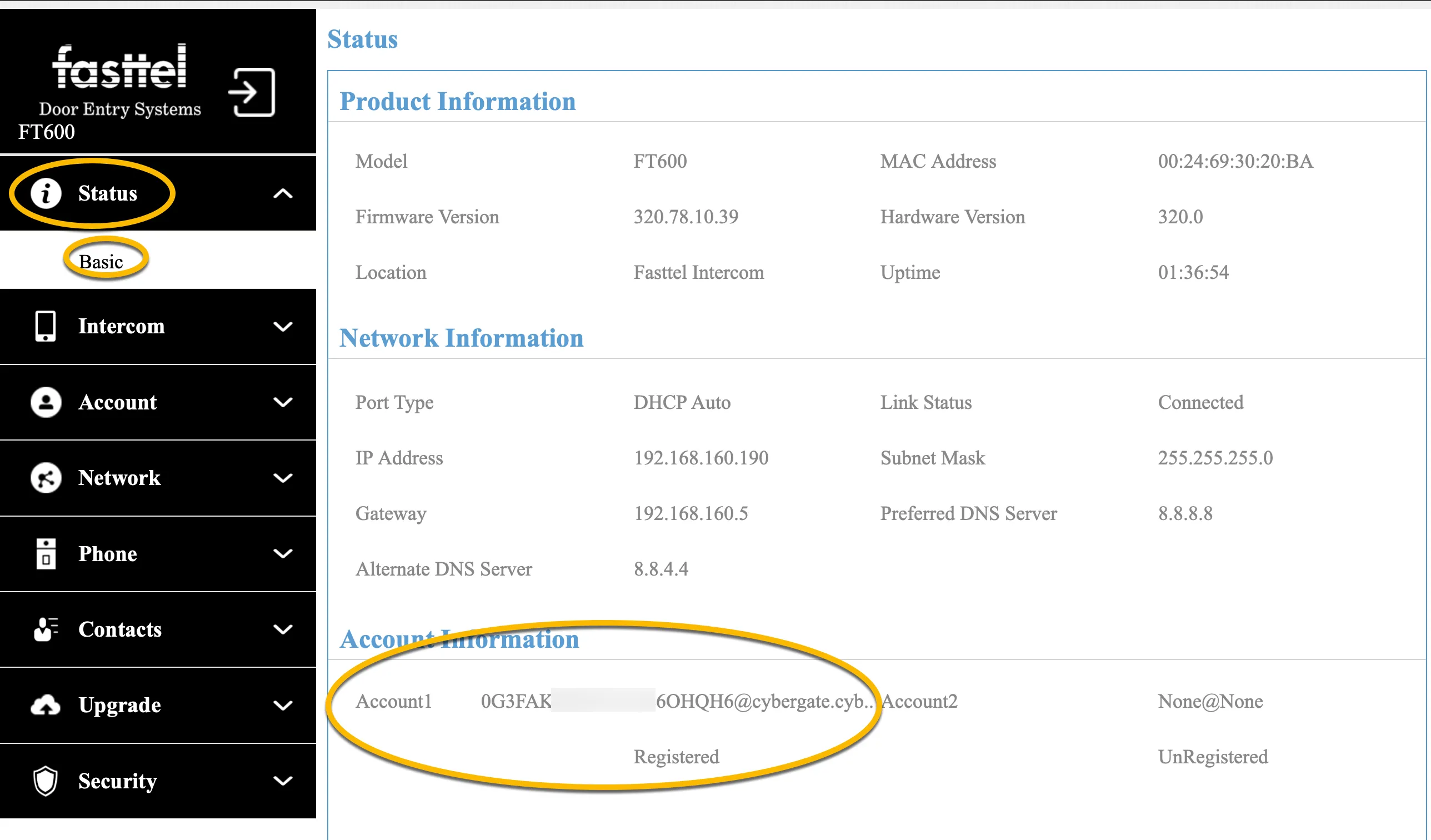Expand the Contacts menu chevron

[x=283, y=629]
